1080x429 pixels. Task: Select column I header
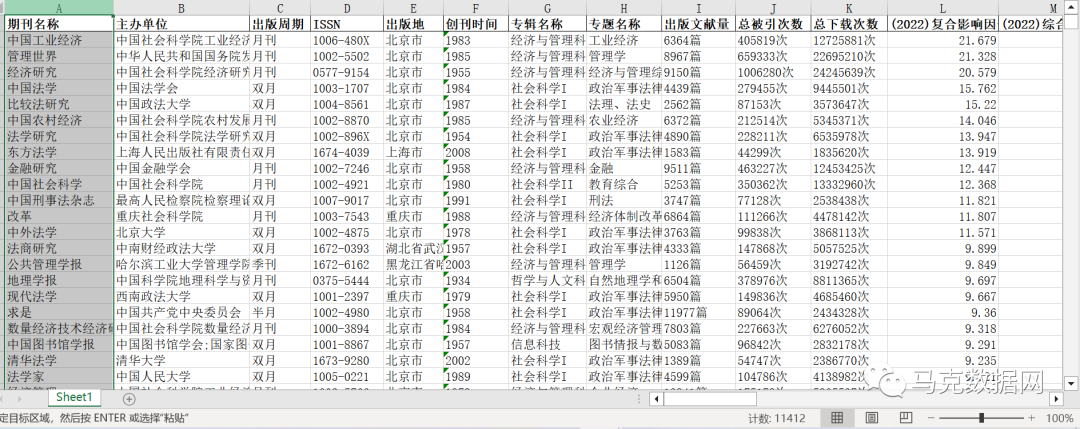[698, 8]
